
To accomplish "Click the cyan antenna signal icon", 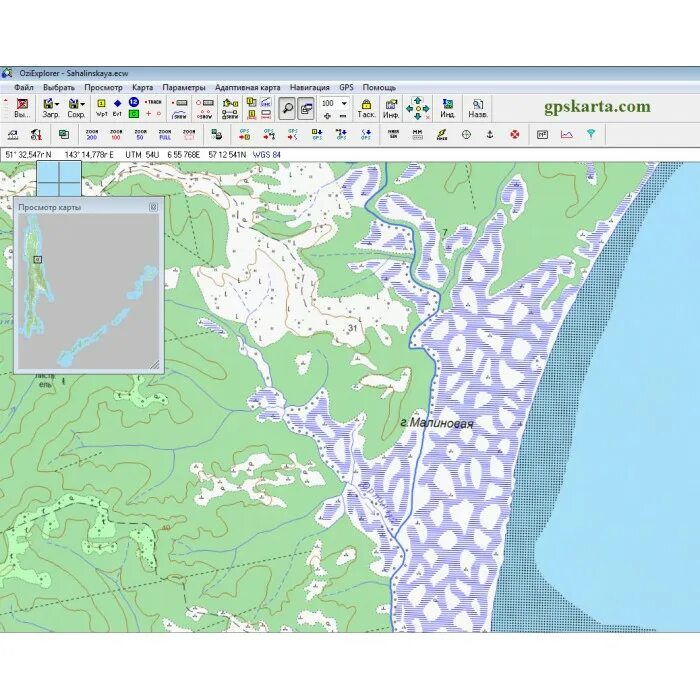I will [x=591, y=134].
